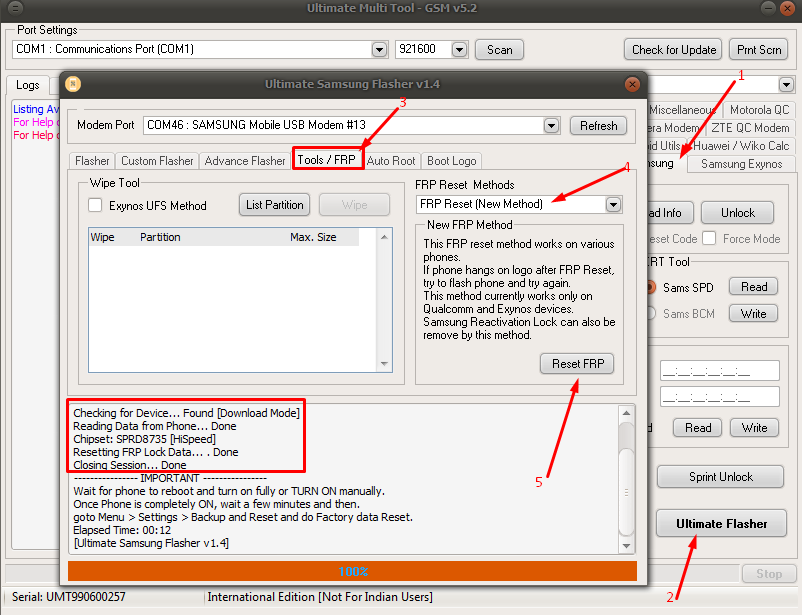Viewport: 802px width, 615px height.
Task: Click the Stop button
Action: click(x=769, y=574)
